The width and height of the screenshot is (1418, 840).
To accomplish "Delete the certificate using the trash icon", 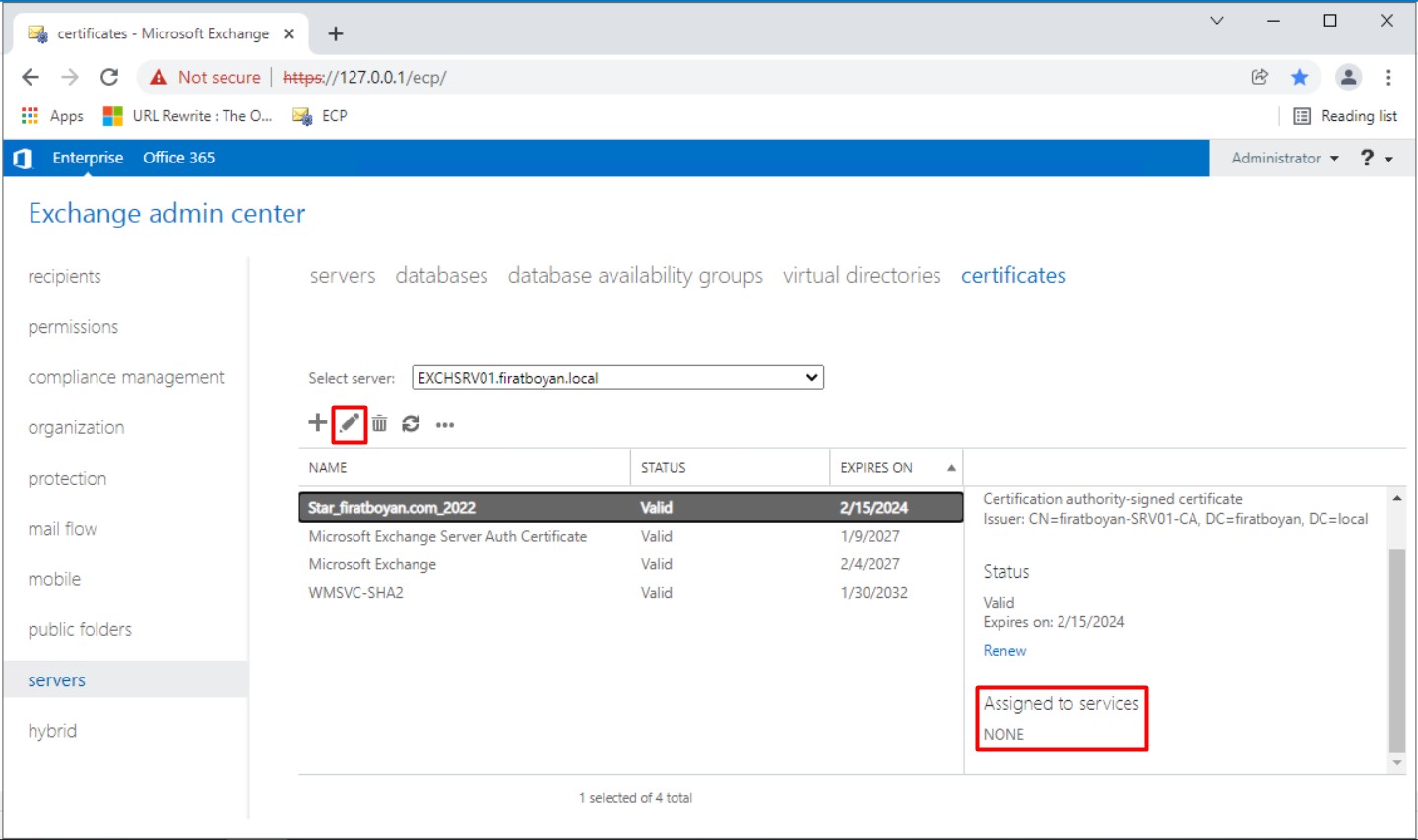I will 379,424.
